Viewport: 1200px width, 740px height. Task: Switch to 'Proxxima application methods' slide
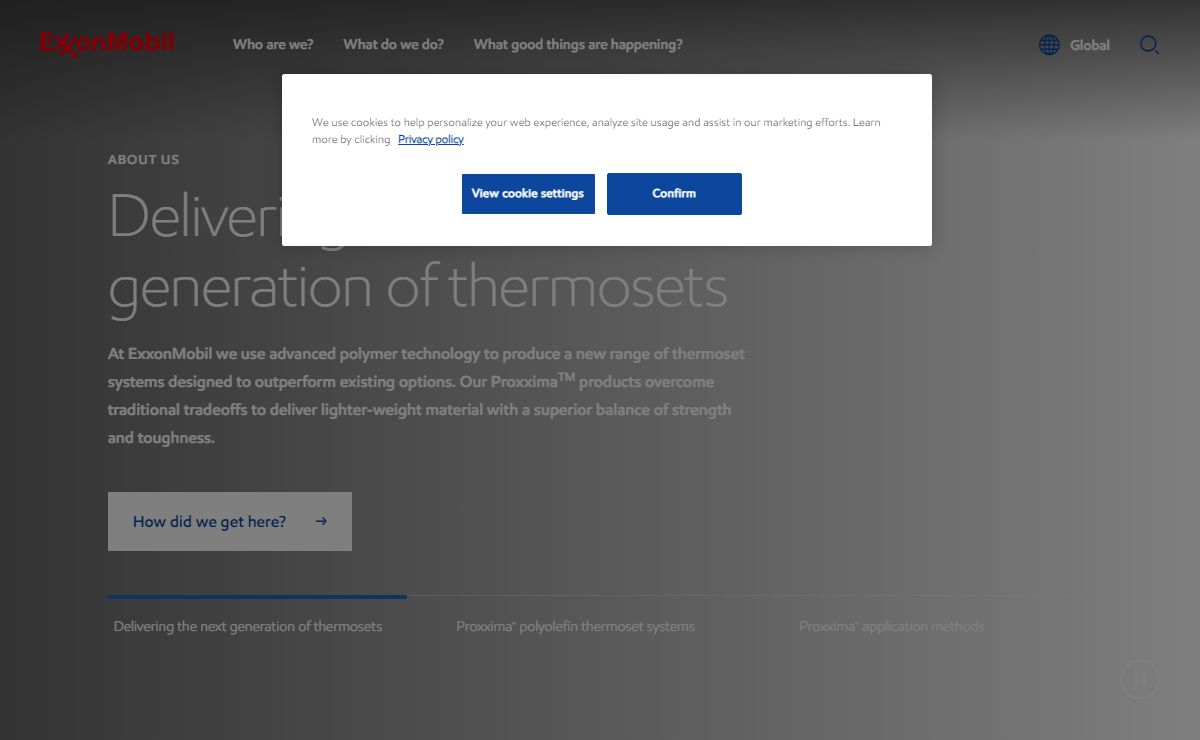892,627
